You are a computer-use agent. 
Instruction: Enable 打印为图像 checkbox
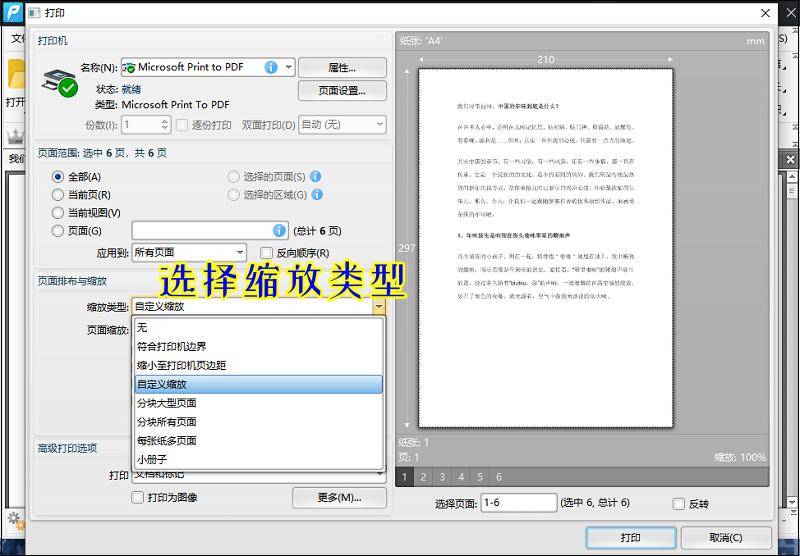coord(137,497)
